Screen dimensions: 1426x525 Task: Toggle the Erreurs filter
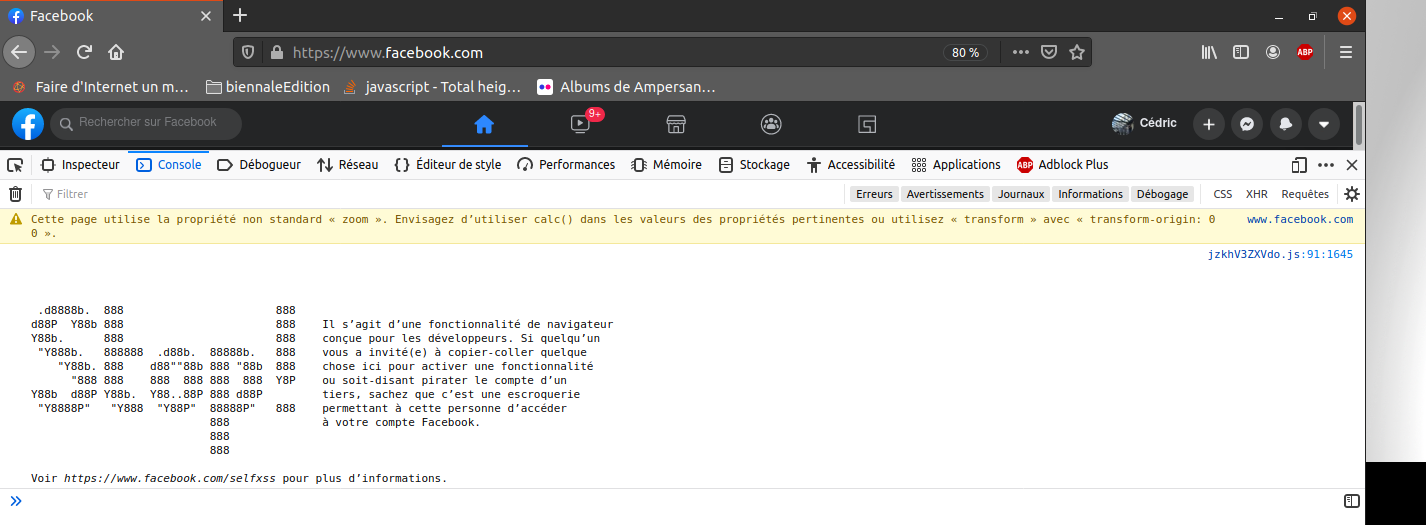(874, 194)
